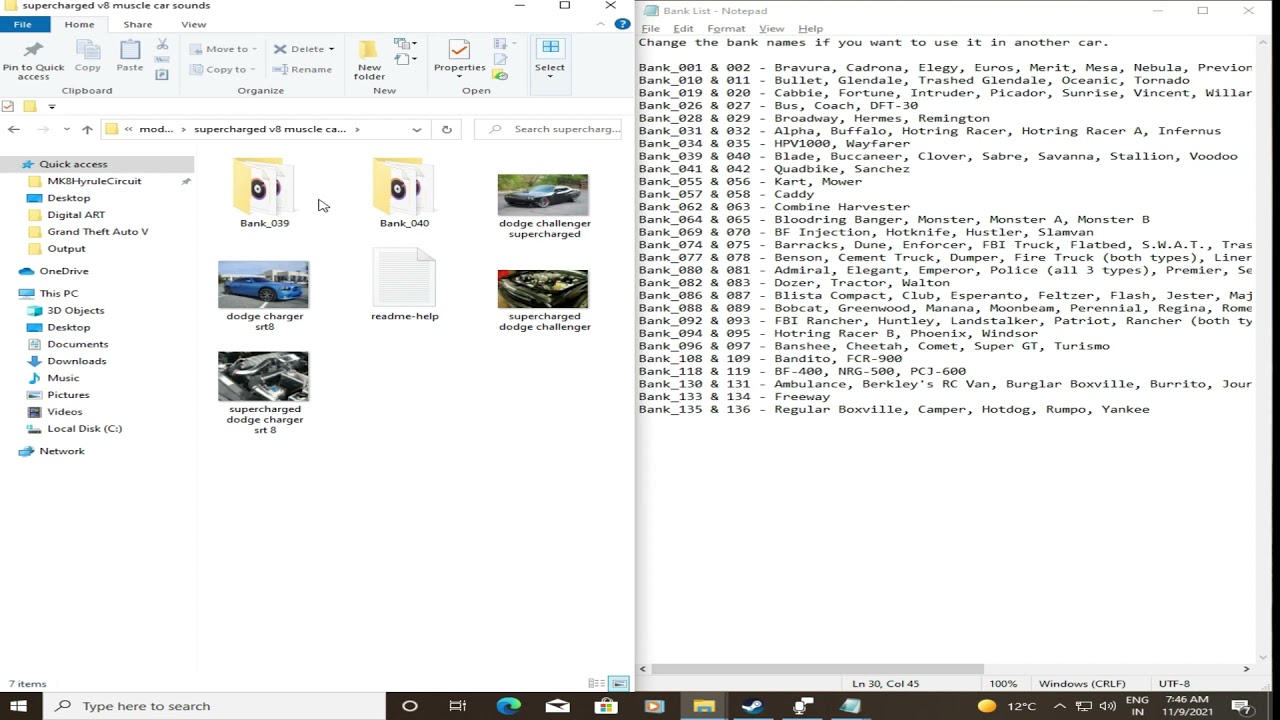
Task: Open the Edit menu in Notepad
Action: [683, 28]
